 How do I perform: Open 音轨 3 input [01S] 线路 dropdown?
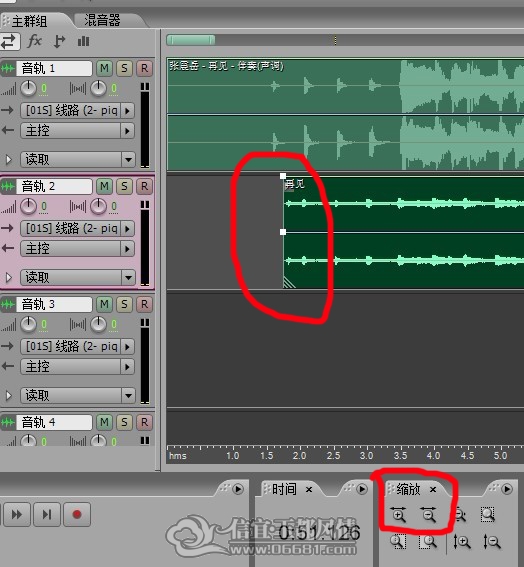(x=77, y=346)
